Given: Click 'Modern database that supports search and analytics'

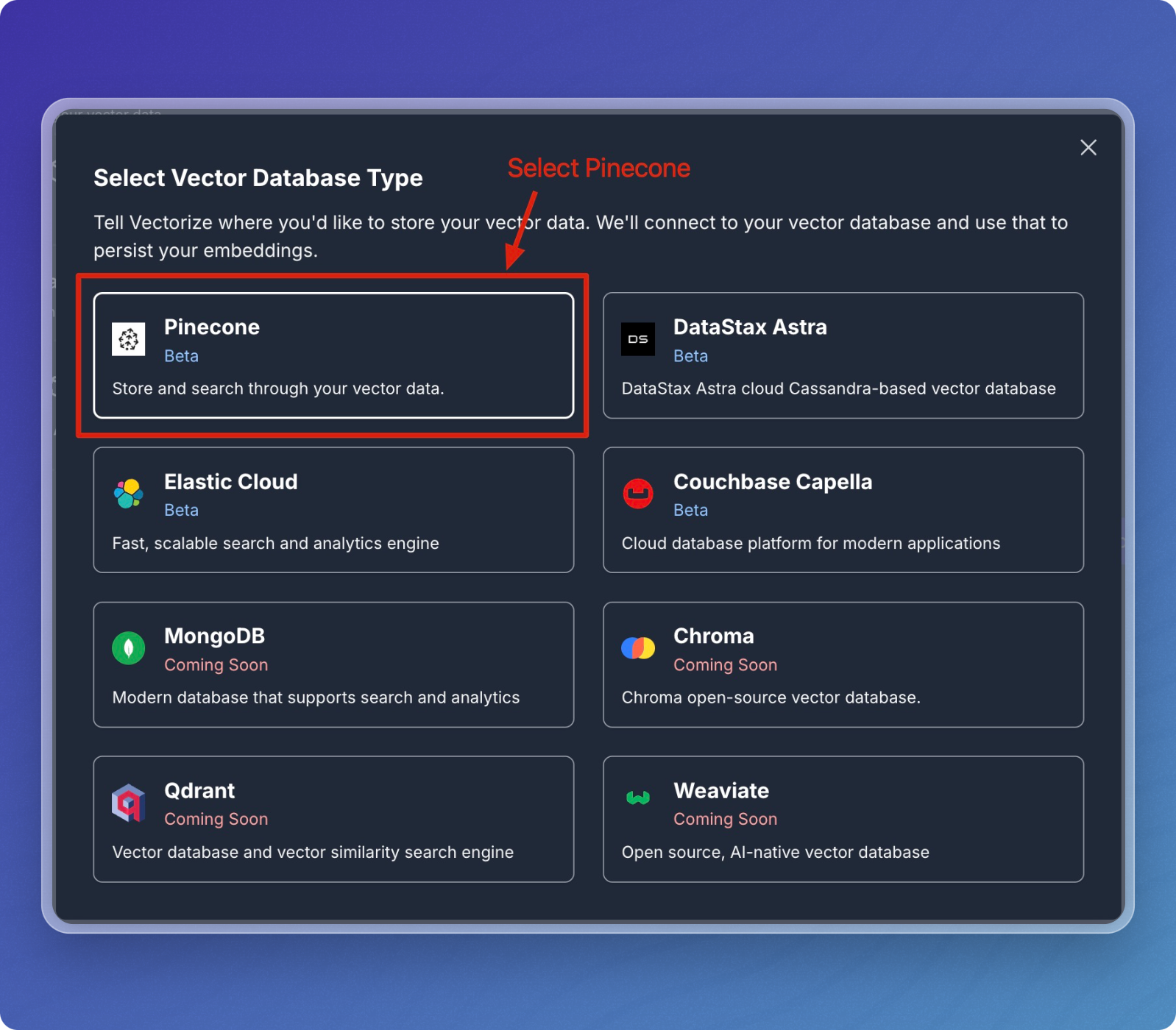Looking at the screenshot, I should (x=316, y=697).
